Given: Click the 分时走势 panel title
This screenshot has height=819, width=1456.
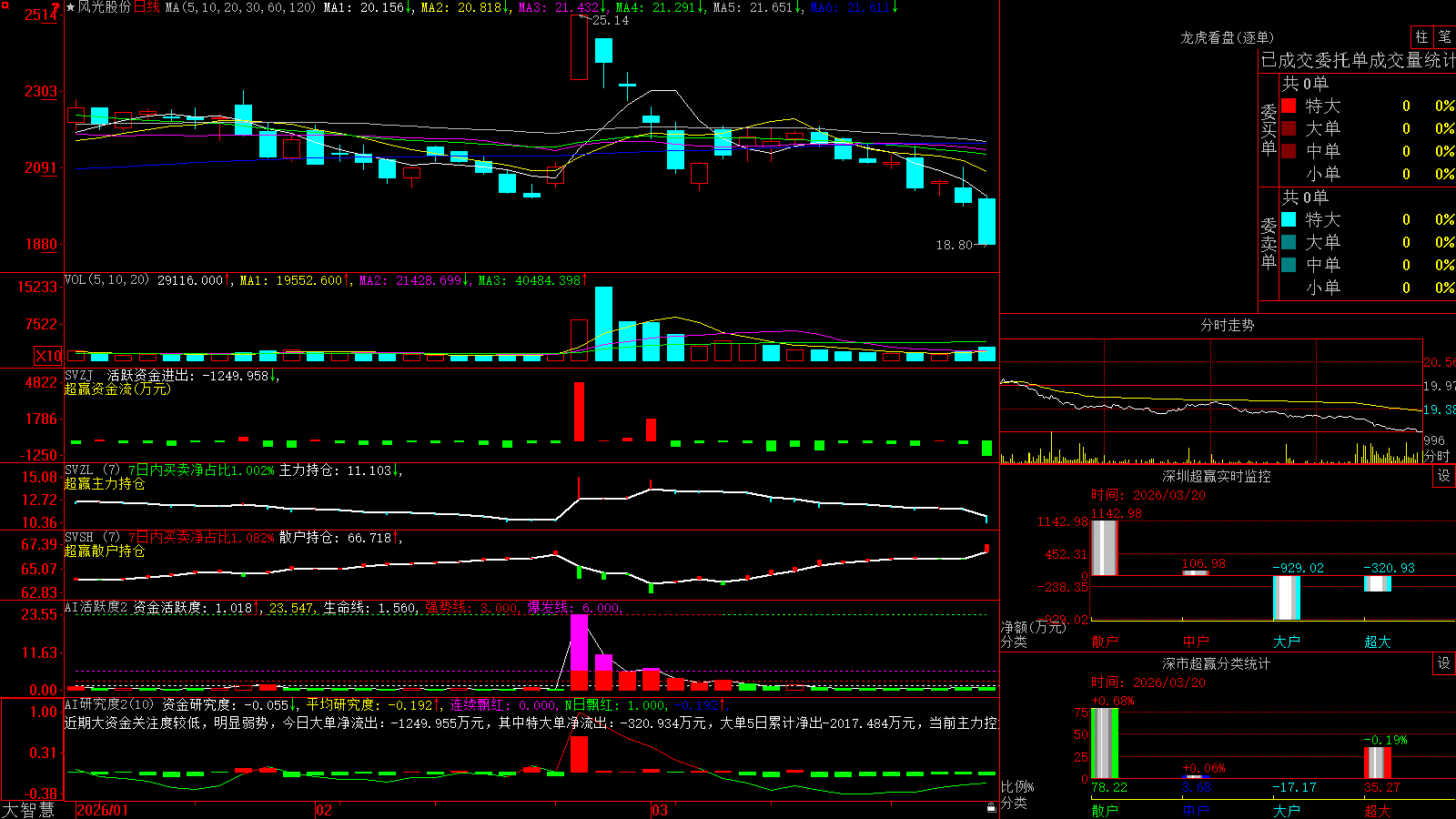Looking at the screenshot, I should tap(1228, 325).
